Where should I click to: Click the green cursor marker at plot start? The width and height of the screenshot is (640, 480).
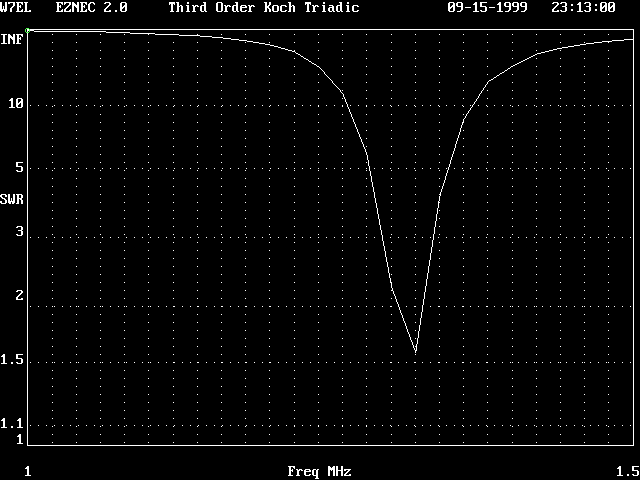coord(28,30)
